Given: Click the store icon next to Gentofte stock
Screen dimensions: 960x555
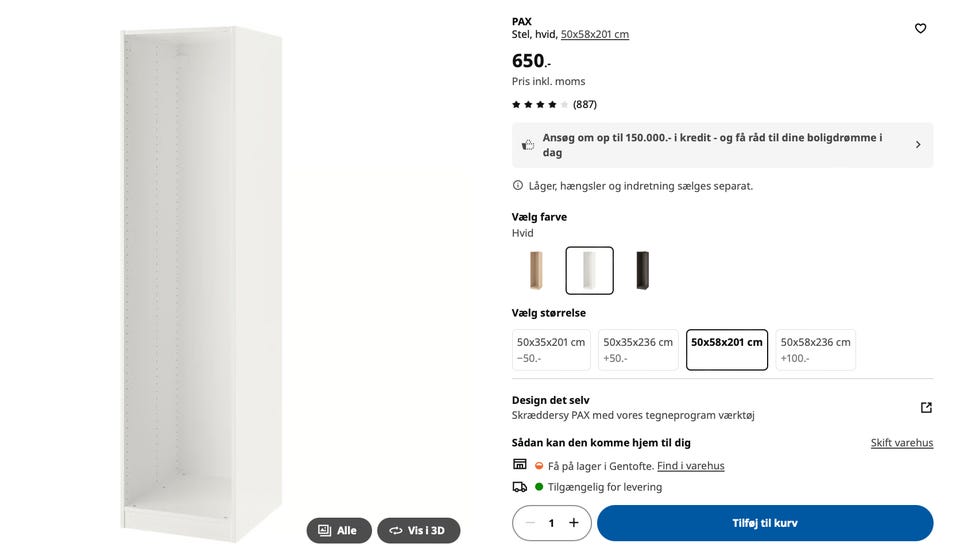Looking at the screenshot, I should pos(519,464).
